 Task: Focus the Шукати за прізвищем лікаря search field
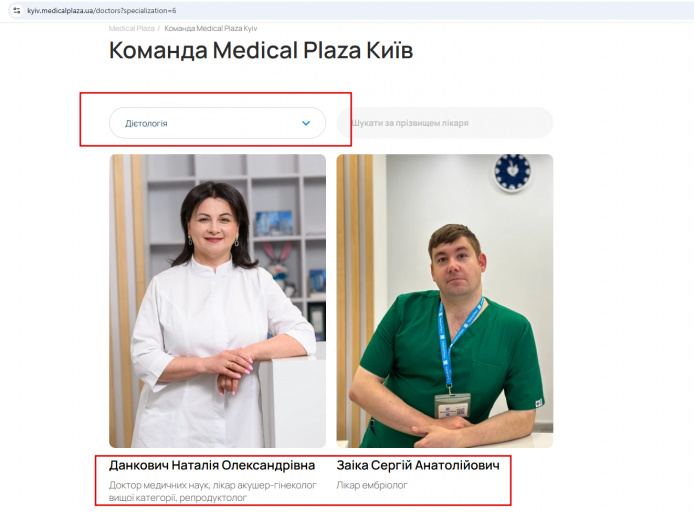445,123
